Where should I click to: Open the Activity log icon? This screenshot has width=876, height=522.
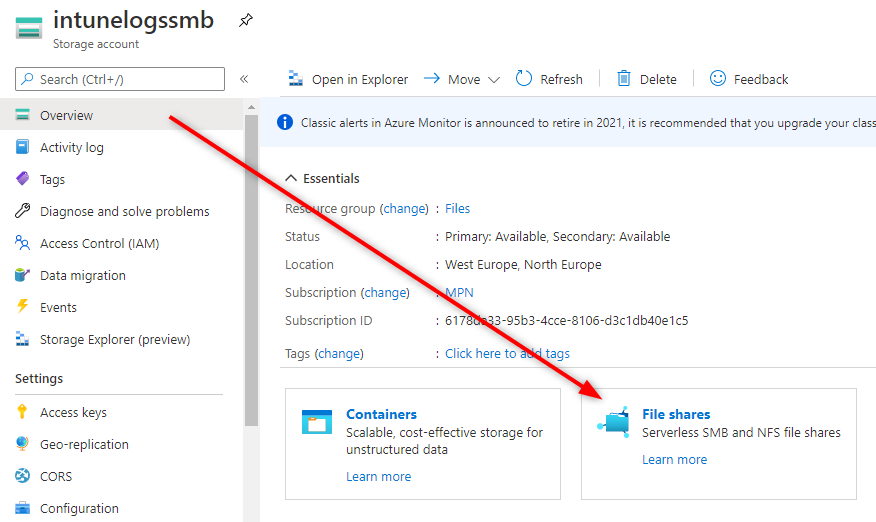pyautogui.click(x=22, y=147)
